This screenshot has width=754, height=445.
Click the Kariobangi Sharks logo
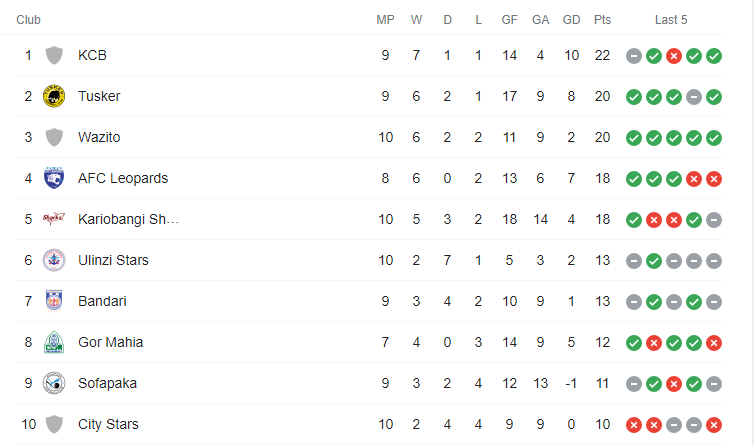[54, 219]
